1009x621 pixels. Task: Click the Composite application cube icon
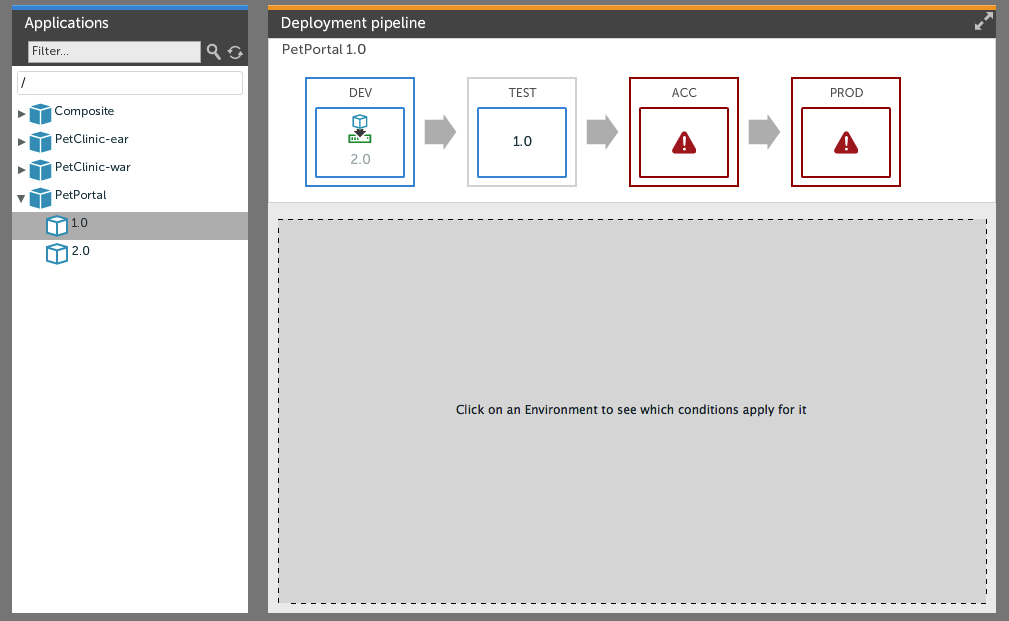pos(40,113)
